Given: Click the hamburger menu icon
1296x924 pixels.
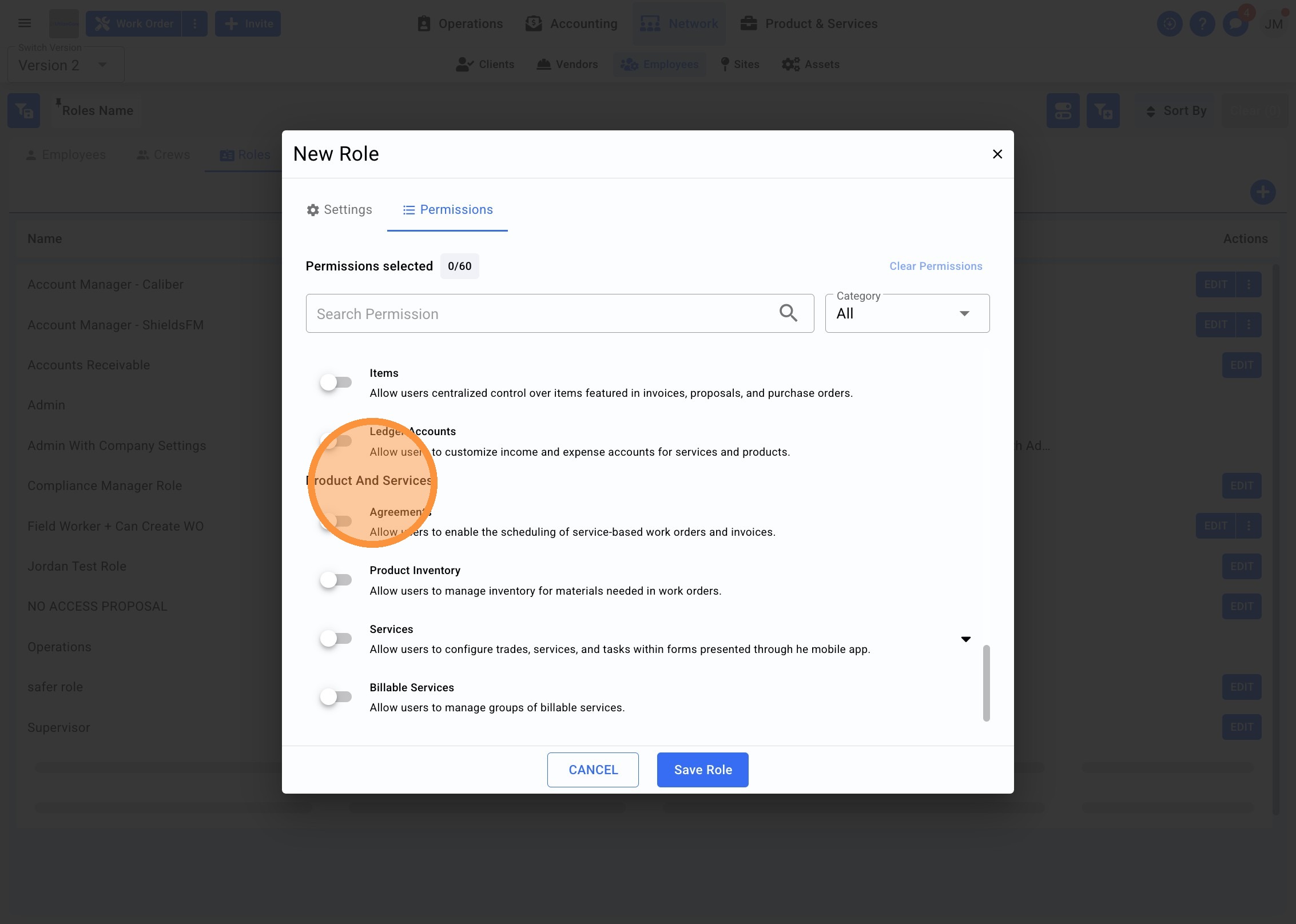Looking at the screenshot, I should click(25, 23).
